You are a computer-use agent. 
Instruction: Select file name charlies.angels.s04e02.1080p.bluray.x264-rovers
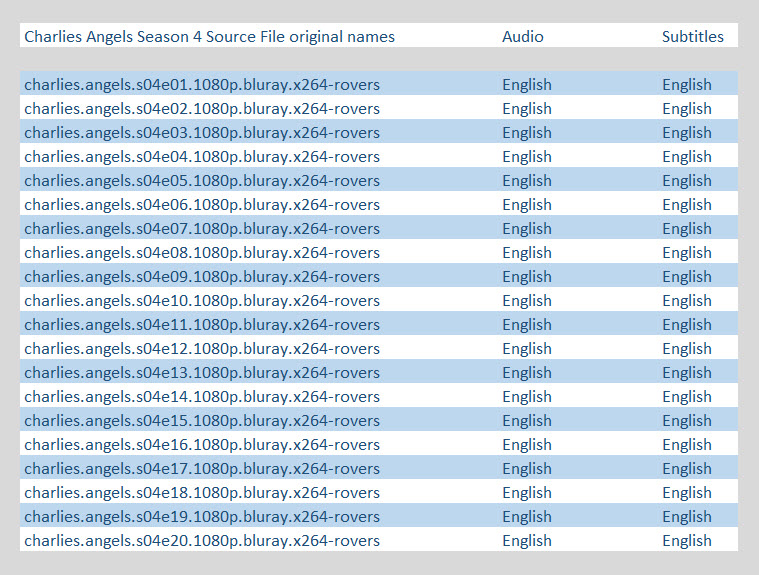202,108
